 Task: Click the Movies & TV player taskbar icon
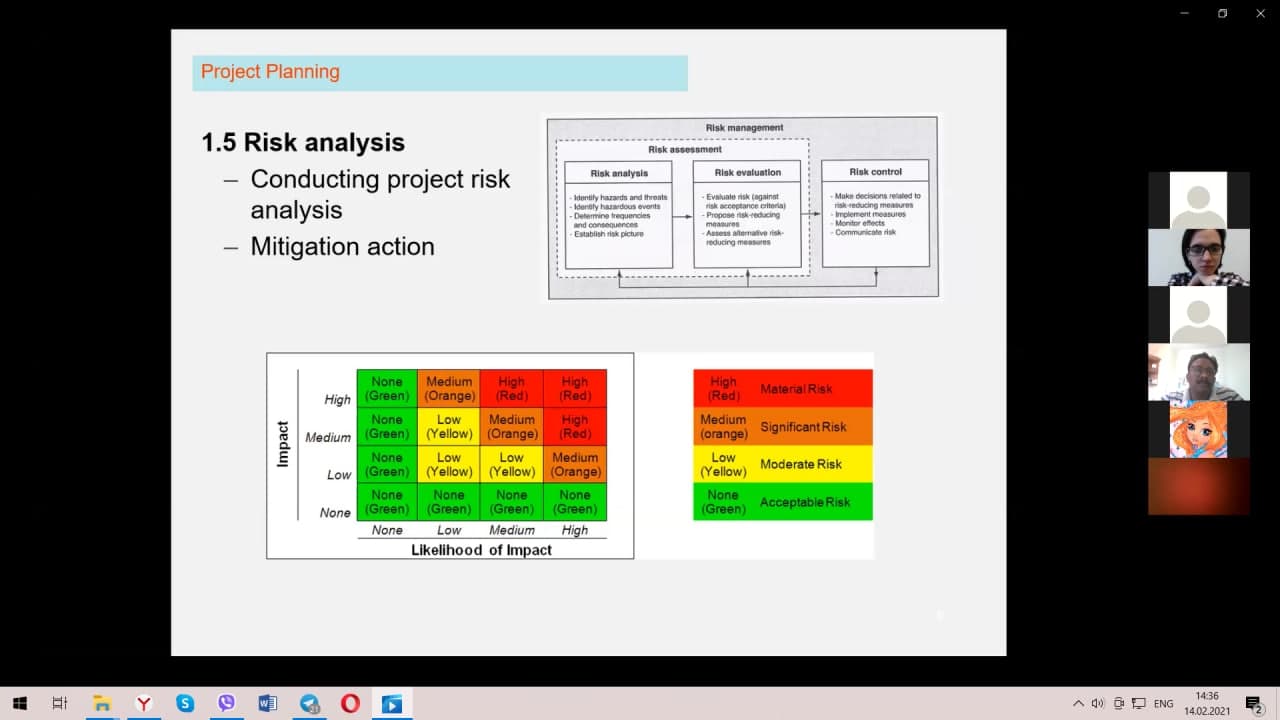pos(391,704)
